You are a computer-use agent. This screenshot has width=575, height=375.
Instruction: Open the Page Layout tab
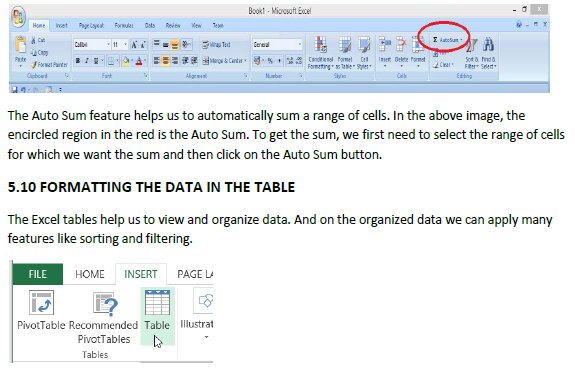[91, 25]
